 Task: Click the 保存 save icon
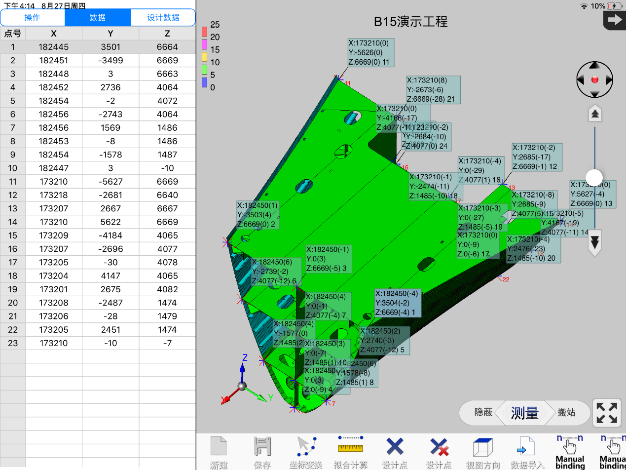coord(263,448)
